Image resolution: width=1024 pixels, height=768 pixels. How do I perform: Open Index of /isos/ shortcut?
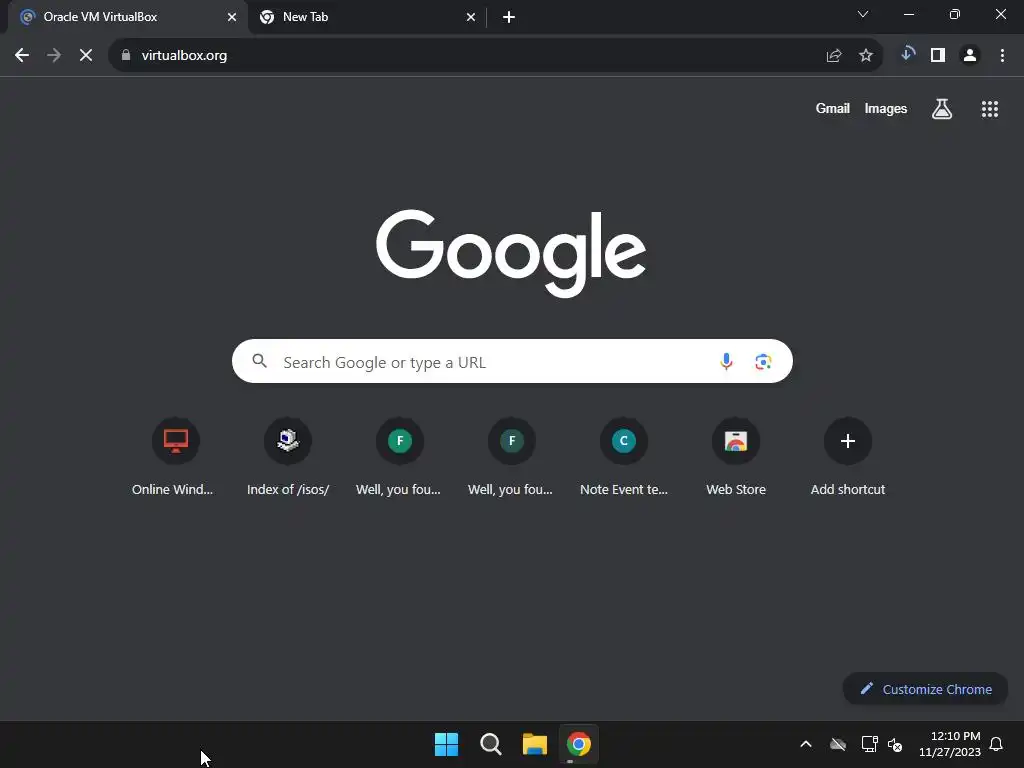click(287, 456)
